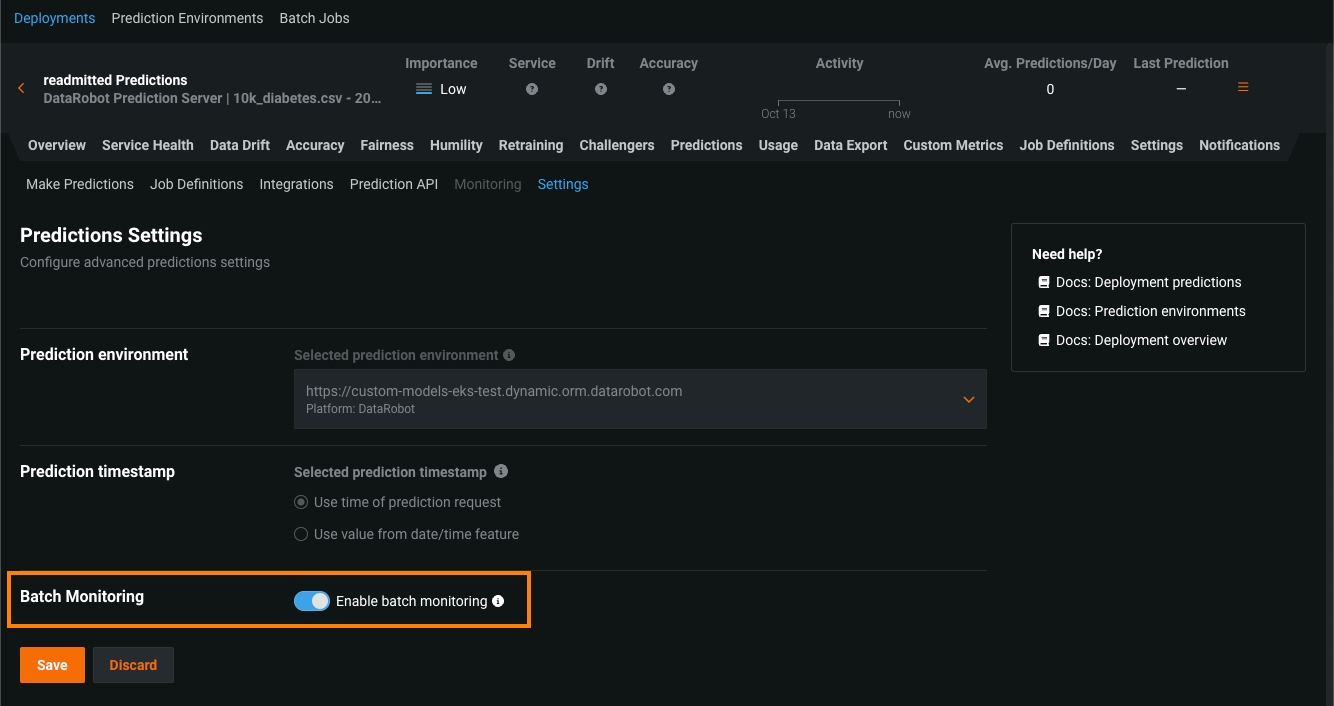This screenshot has height=706, width=1334.
Task: Click the Service status question mark icon
Action: (532, 89)
